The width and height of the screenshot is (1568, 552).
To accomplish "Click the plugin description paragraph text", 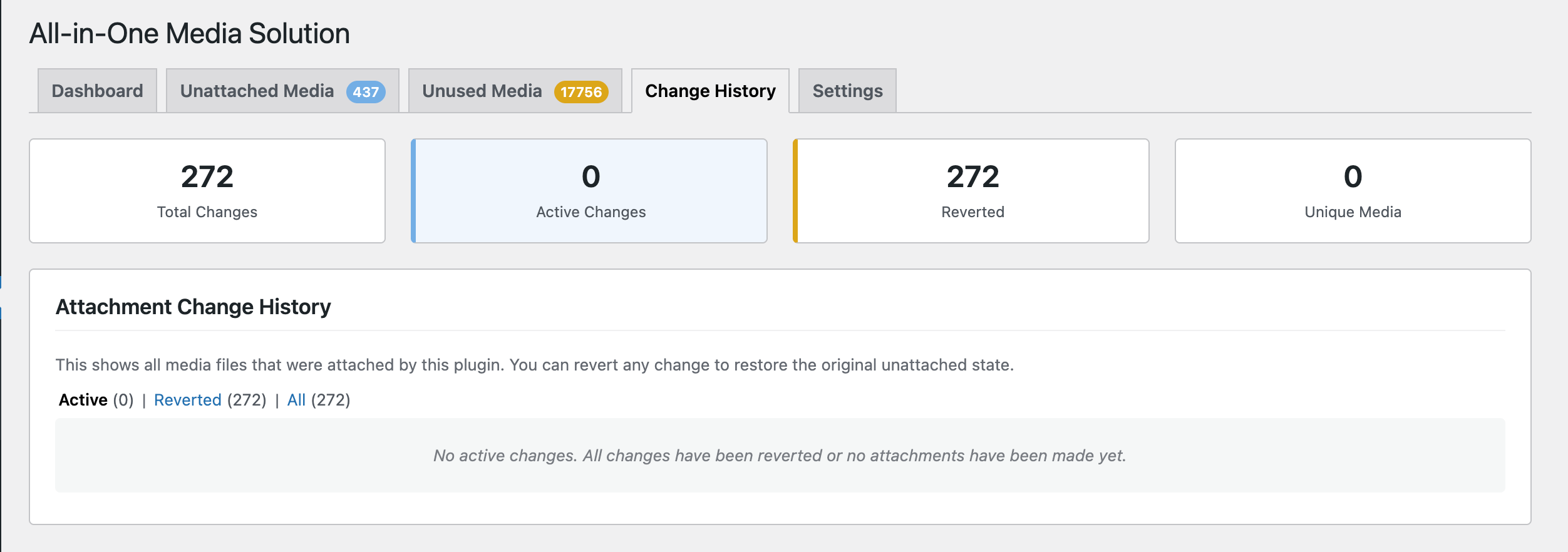I will 534,365.
